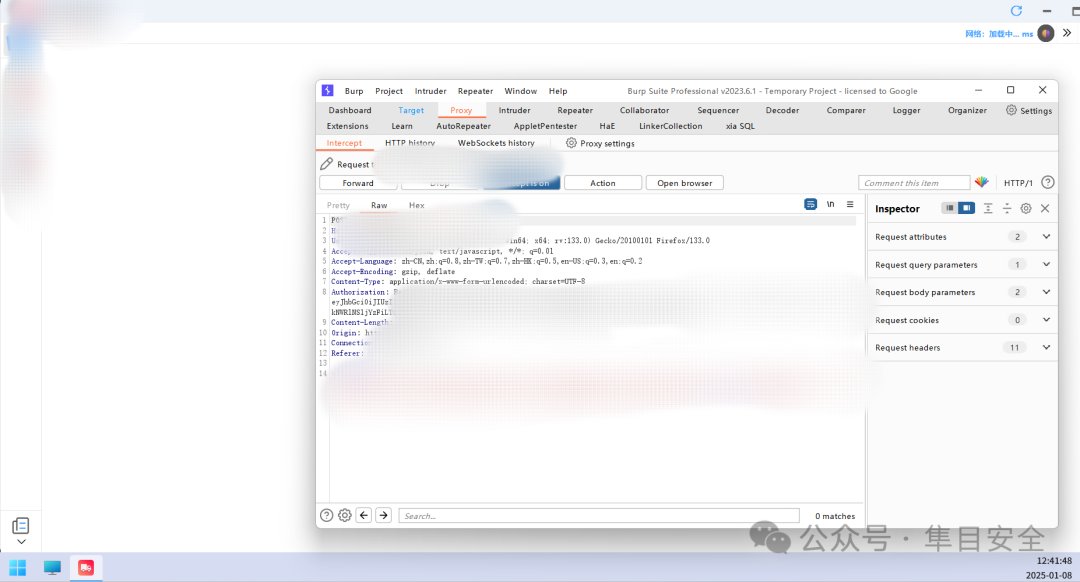Expand all Inspector sections
This screenshot has width=1080, height=582.
[x=988, y=208]
